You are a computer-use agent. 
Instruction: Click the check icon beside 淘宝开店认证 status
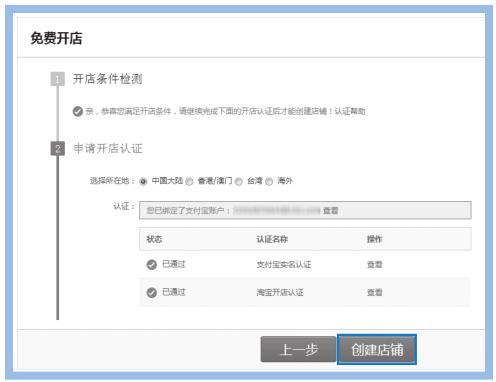(152, 293)
